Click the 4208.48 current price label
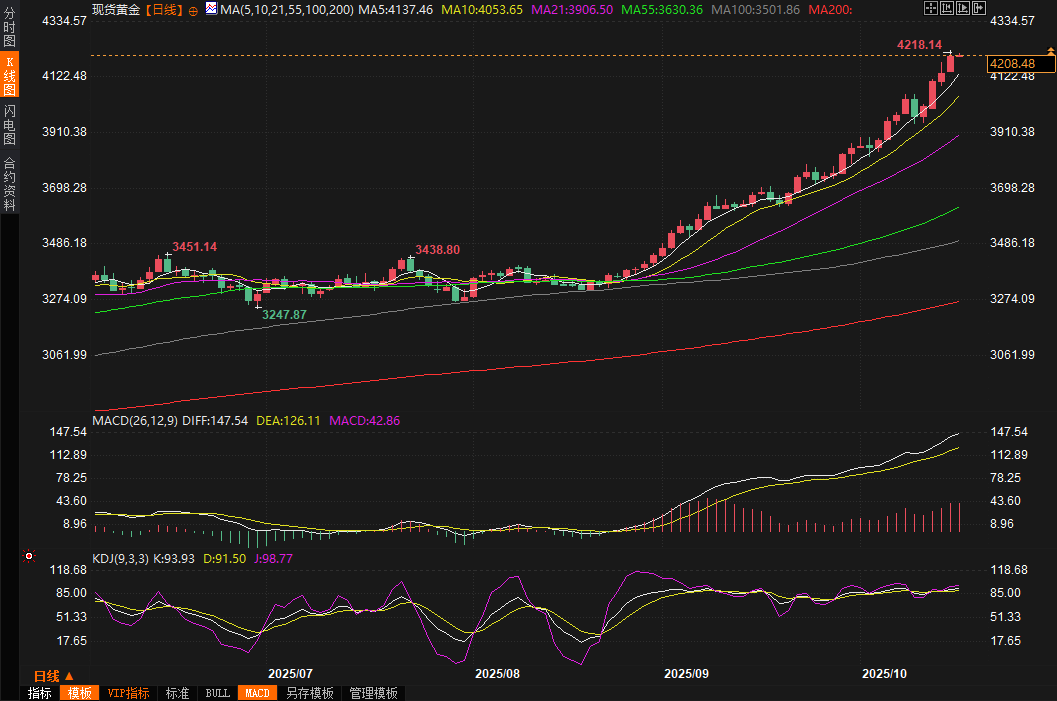1057x701 pixels. pos(1020,64)
